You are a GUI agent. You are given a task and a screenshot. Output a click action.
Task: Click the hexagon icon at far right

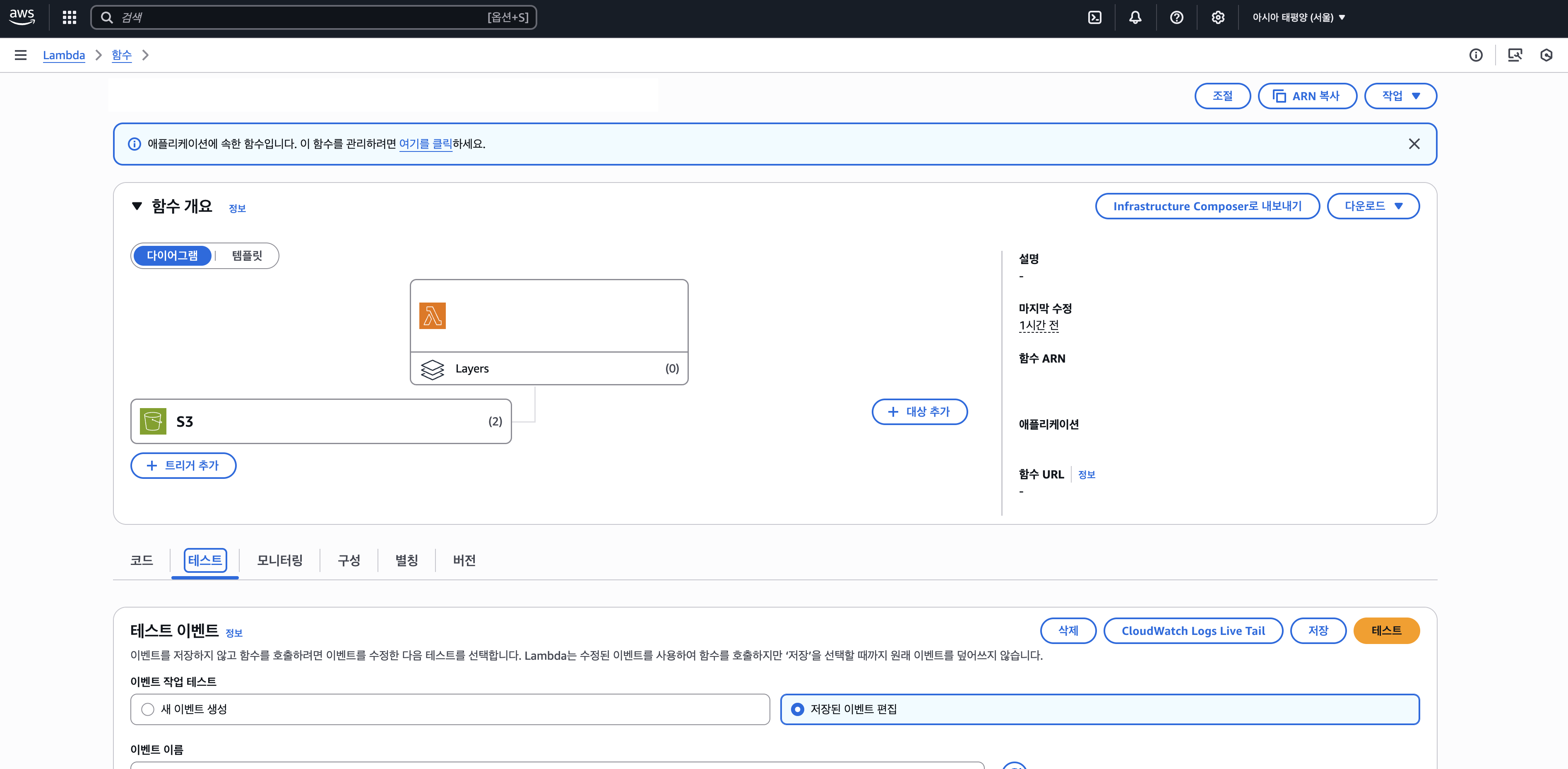[x=1546, y=55]
